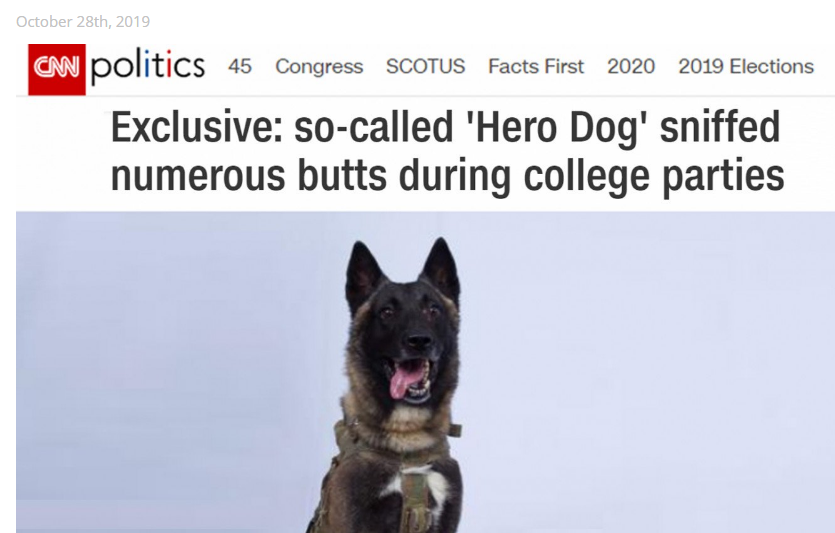835x533 pixels.
Task: Navigate to the 2020 section
Action: pyautogui.click(x=631, y=67)
